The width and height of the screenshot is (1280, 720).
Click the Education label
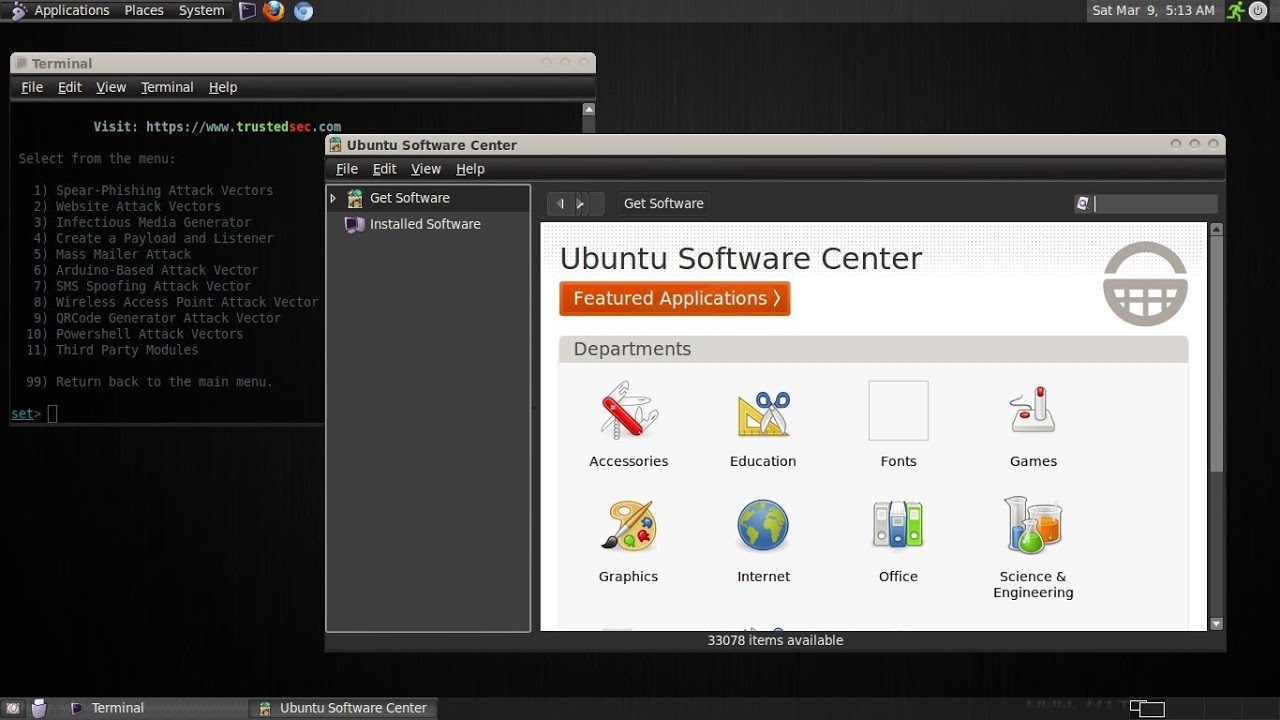click(763, 461)
